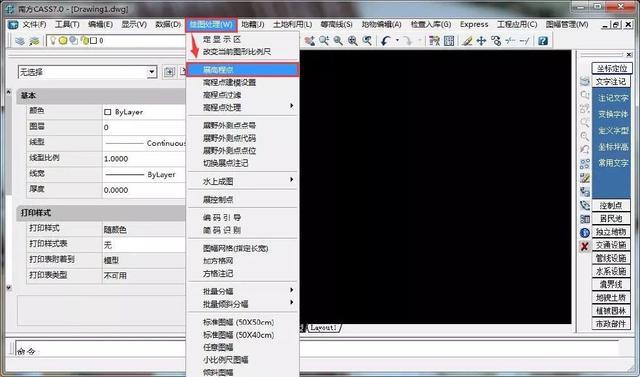Click the 控制点 button in right panel

click(611, 205)
